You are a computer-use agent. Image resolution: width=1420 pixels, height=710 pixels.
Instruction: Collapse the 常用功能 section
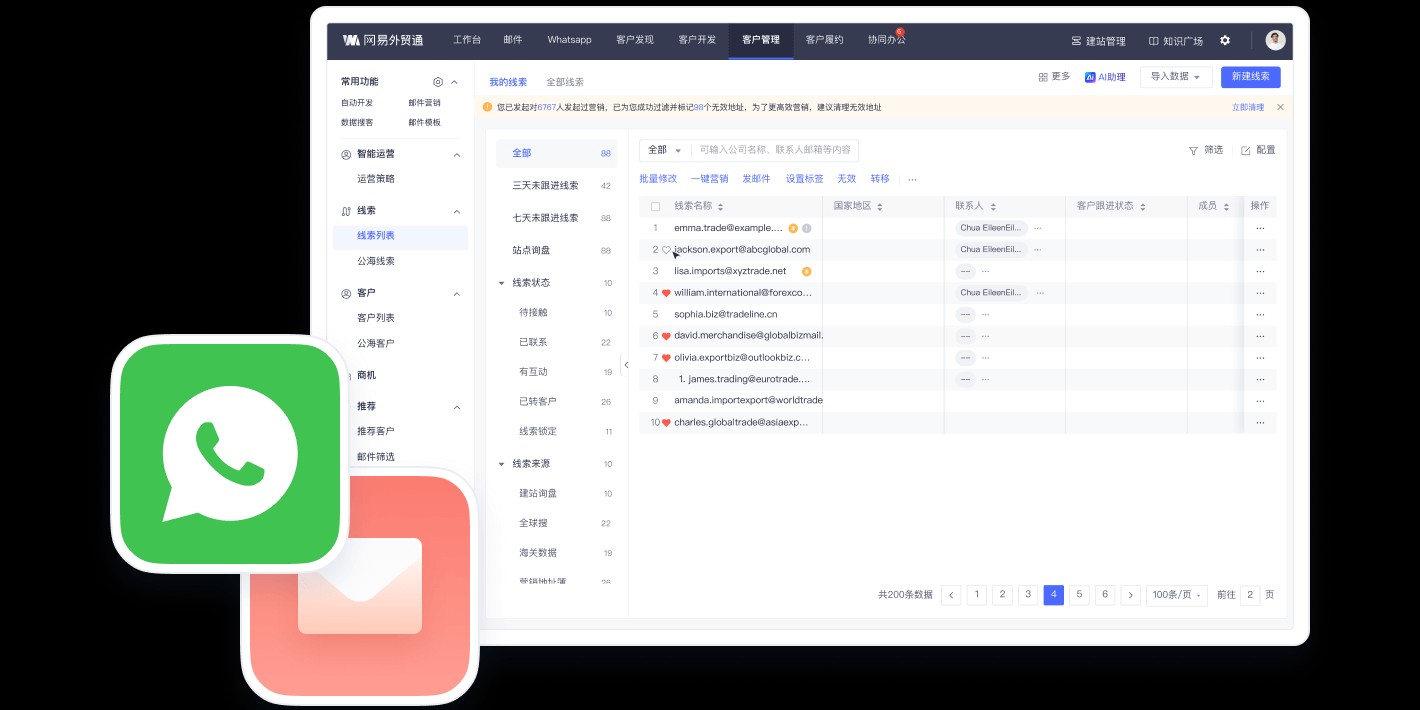pyautogui.click(x=454, y=82)
